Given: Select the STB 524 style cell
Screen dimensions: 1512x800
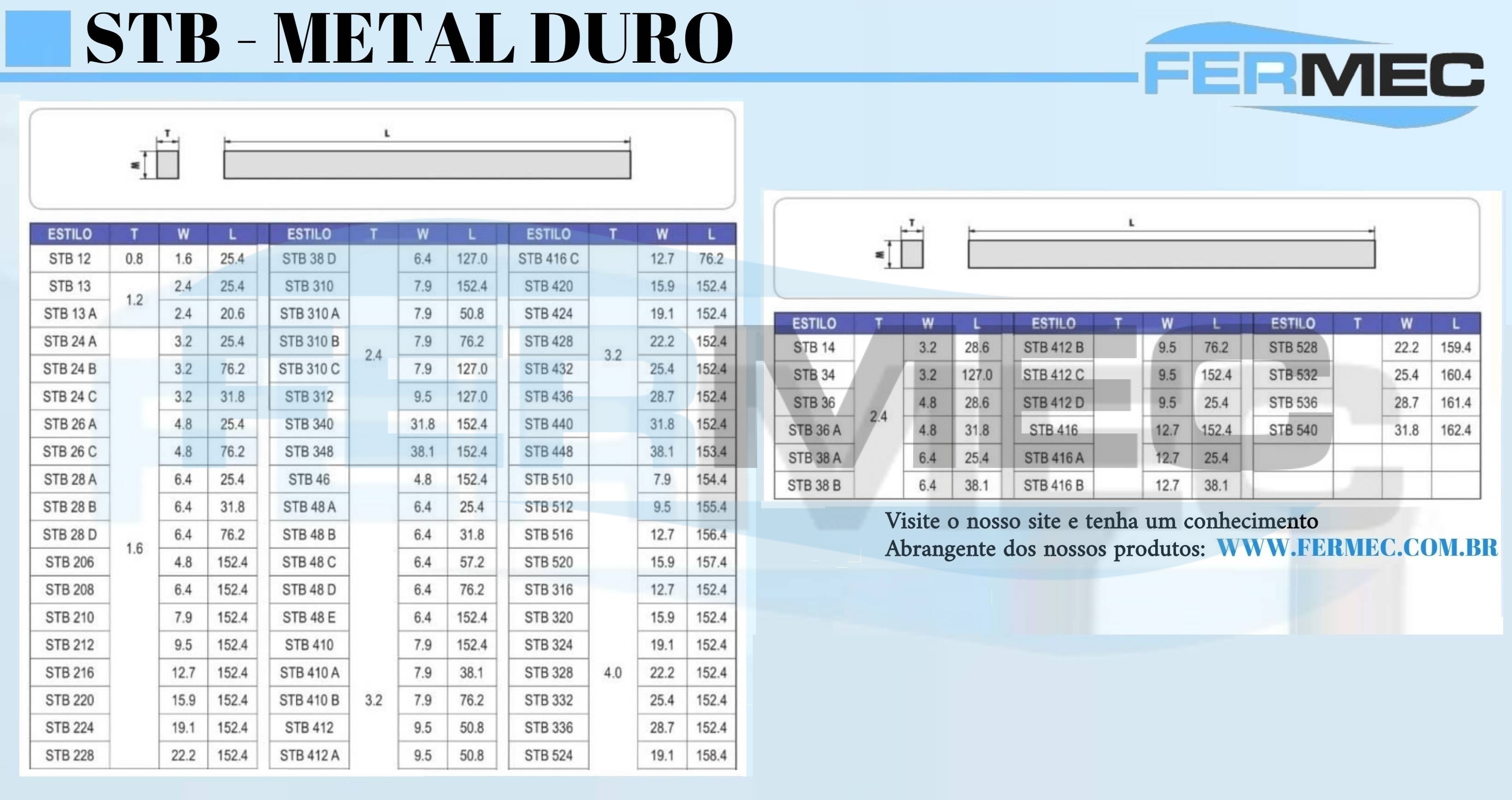Looking at the screenshot, I should click(x=549, y=755).
